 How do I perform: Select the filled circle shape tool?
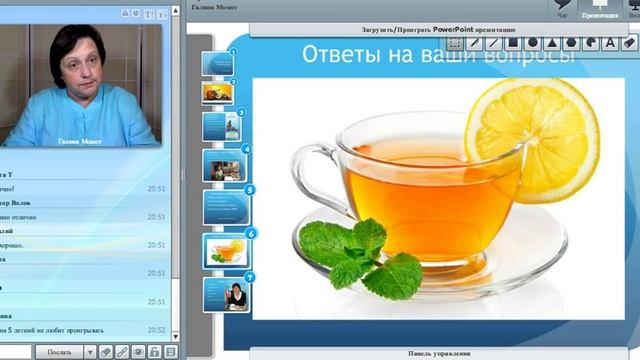coord(533,43)
